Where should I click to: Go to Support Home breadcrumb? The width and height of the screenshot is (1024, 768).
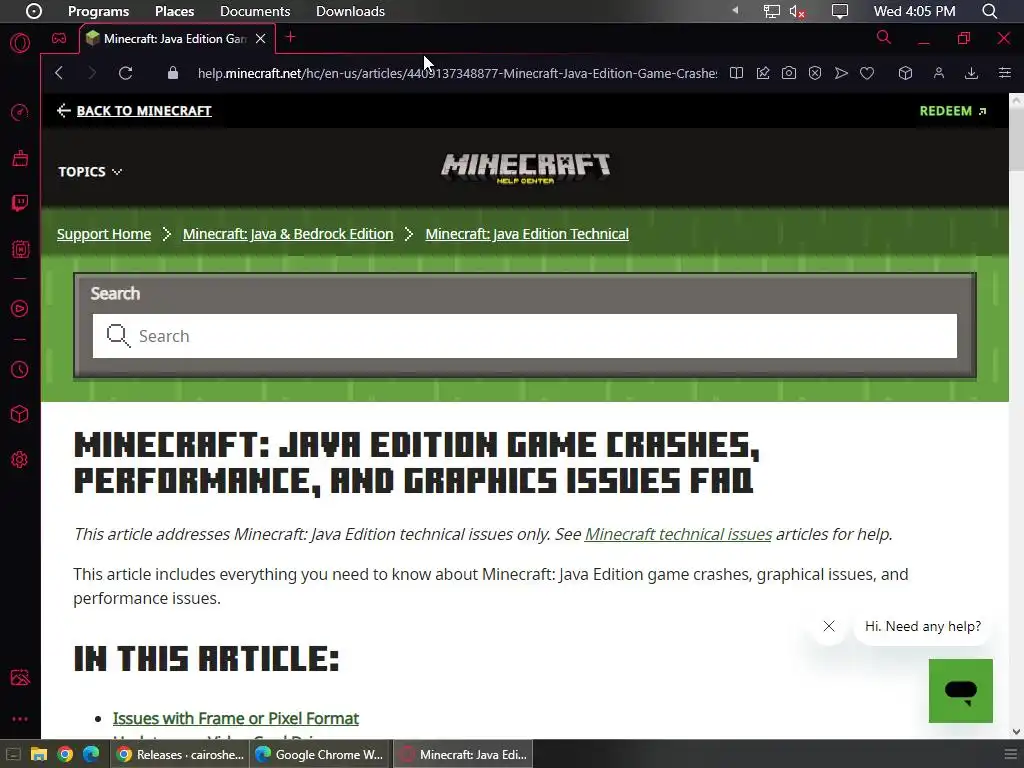pos(104,234)
